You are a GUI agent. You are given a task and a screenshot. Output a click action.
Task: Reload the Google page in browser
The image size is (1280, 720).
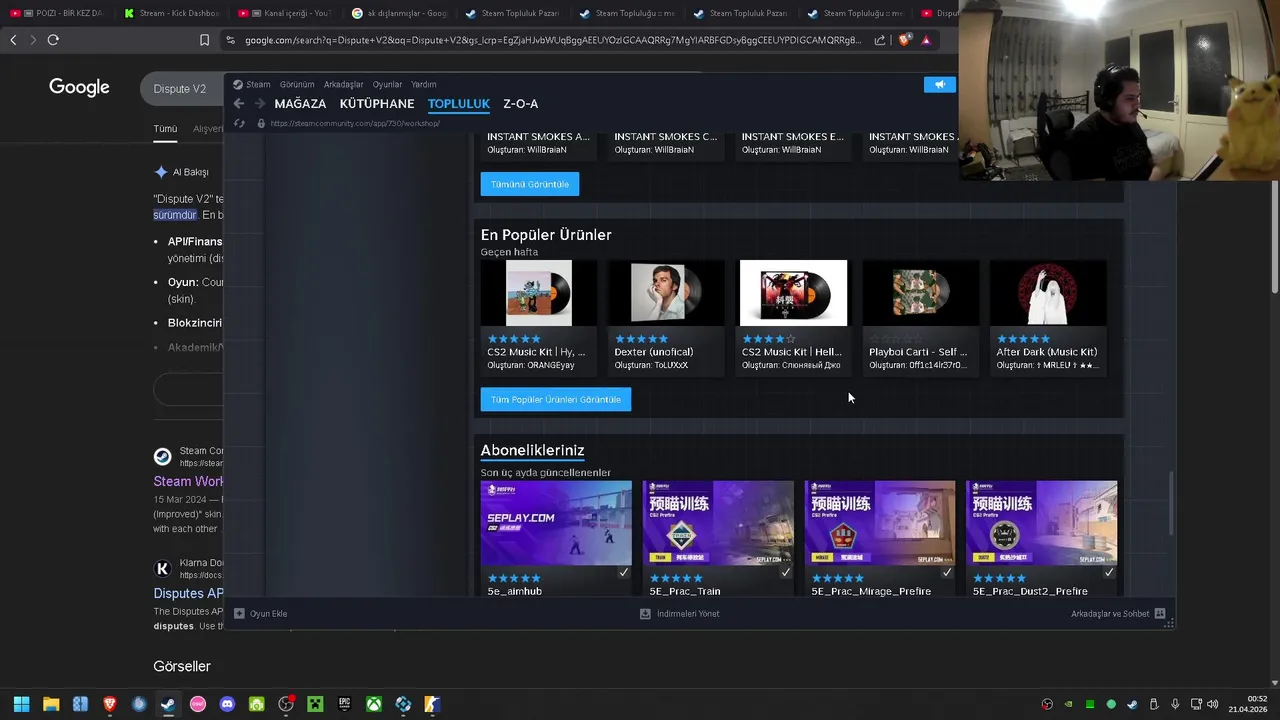click(53, 40)
